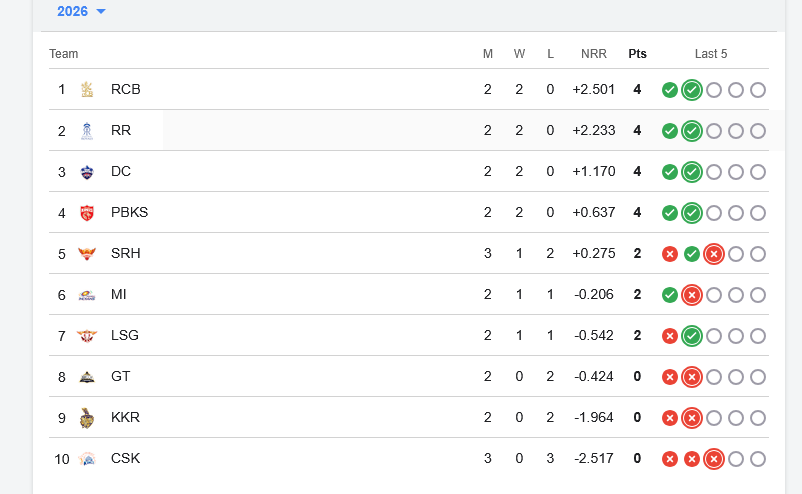Click the SRH team logo icon
This screenshot has height=494, width=802.
click(88, 253)
